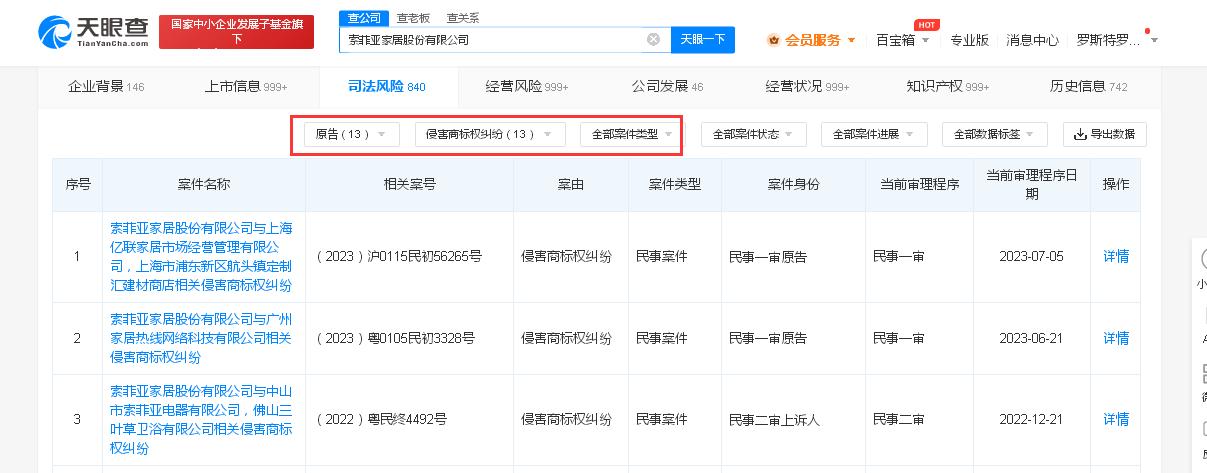Screen dimensions: 1207x473
Task: Click case number （2023）沪0115民初56265号
Action: 398,257
